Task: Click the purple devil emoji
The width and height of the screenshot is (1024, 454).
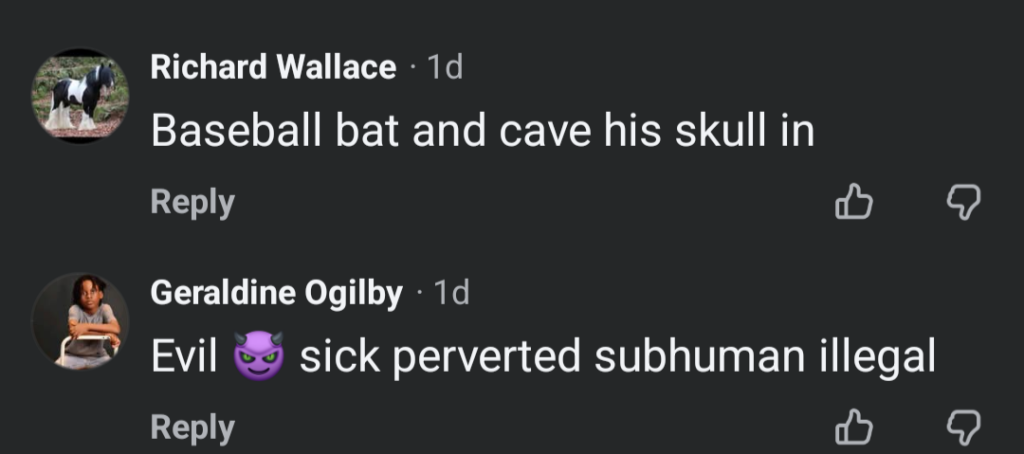Action: pyautogui.click(x=258, y=357)
